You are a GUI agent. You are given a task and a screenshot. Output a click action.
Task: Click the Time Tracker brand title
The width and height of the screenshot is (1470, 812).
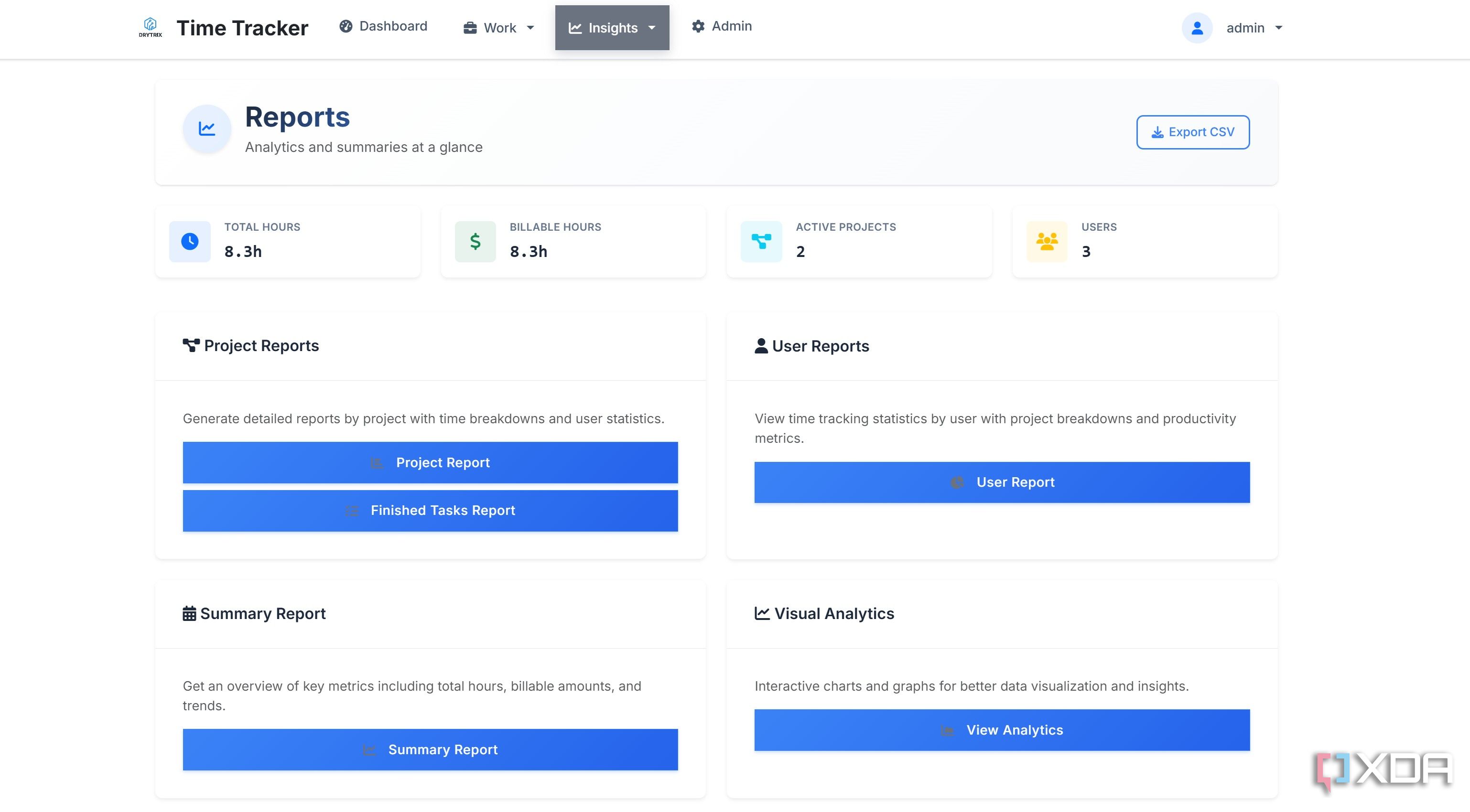(x=242, y=28)
